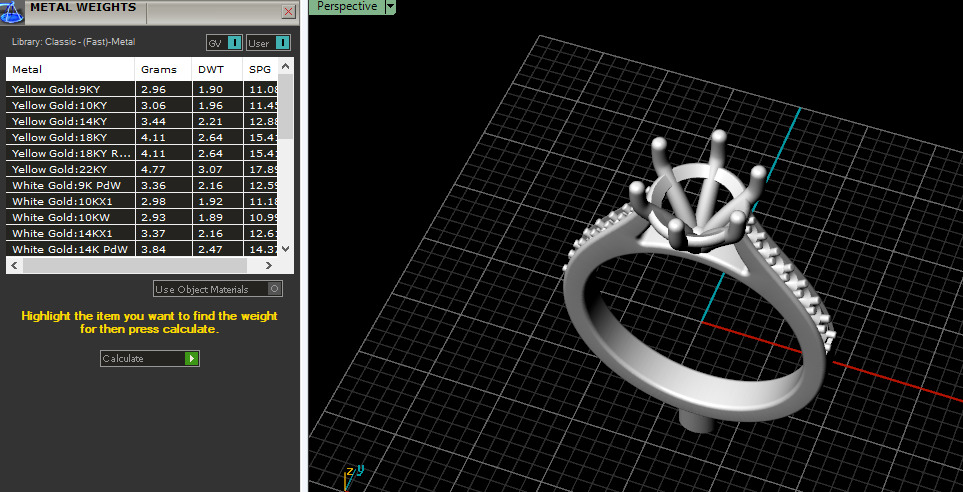Select the White Gold:10KW row

pyautogui.click(x=142, y=217)
